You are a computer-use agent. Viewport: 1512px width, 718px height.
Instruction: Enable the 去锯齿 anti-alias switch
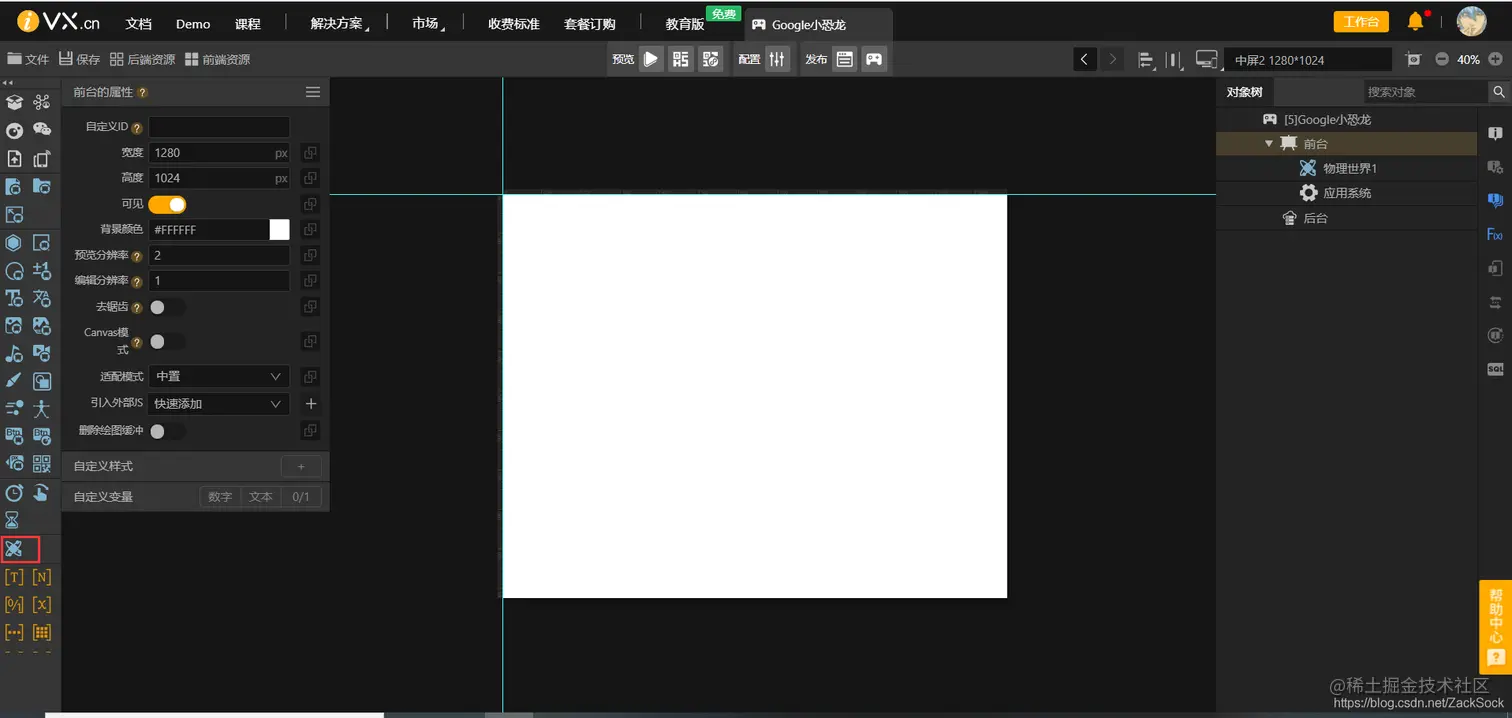click(167, 307)
